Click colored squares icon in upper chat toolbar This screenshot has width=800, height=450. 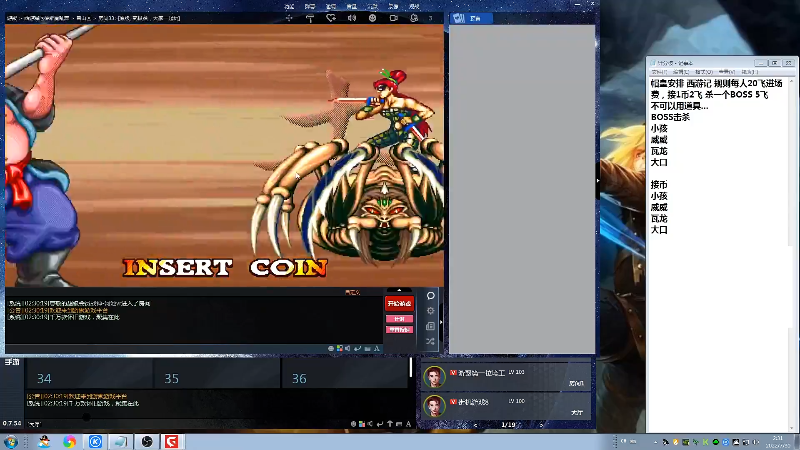point(340,348)
